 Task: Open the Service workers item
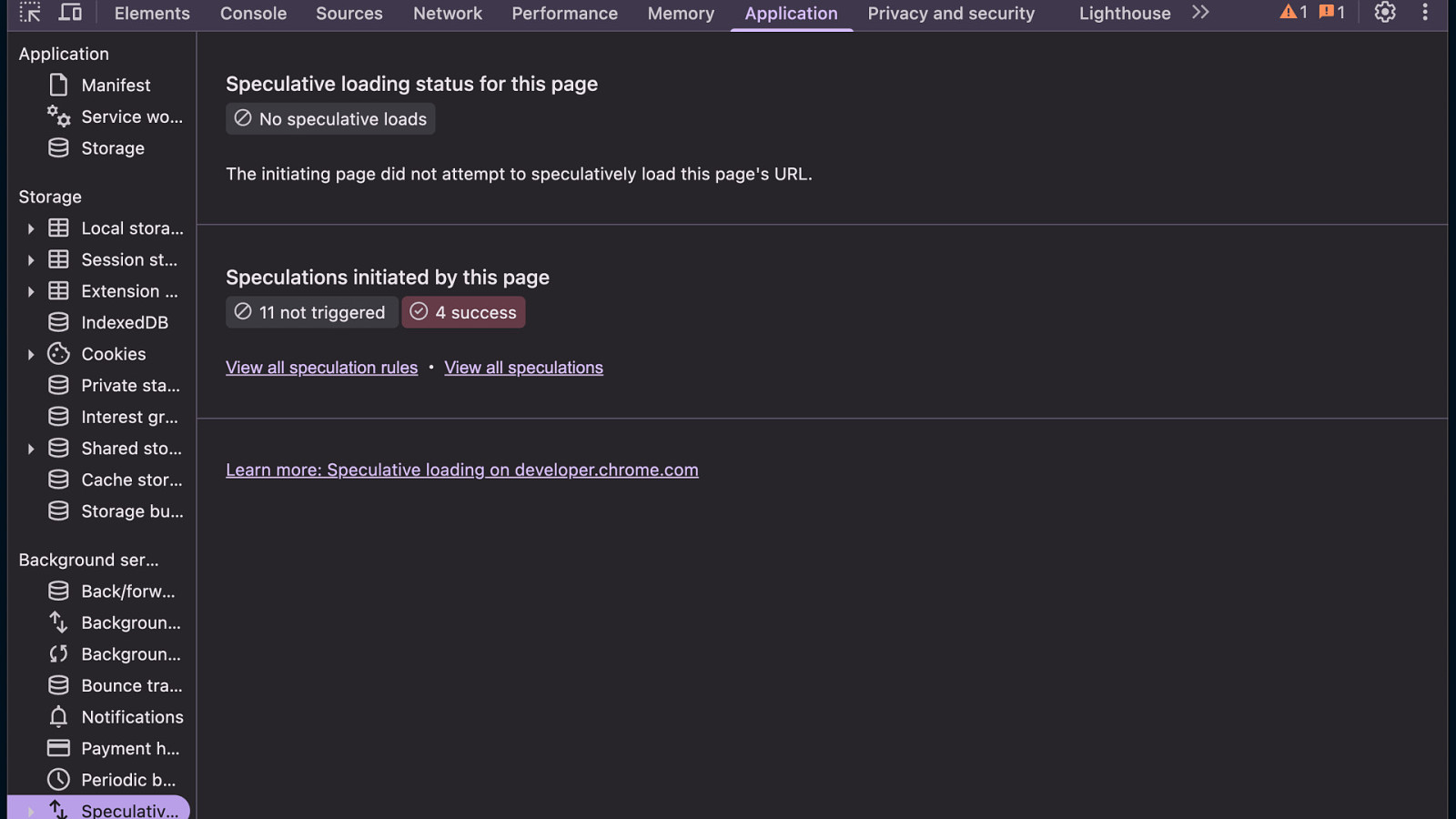[131, 116]
